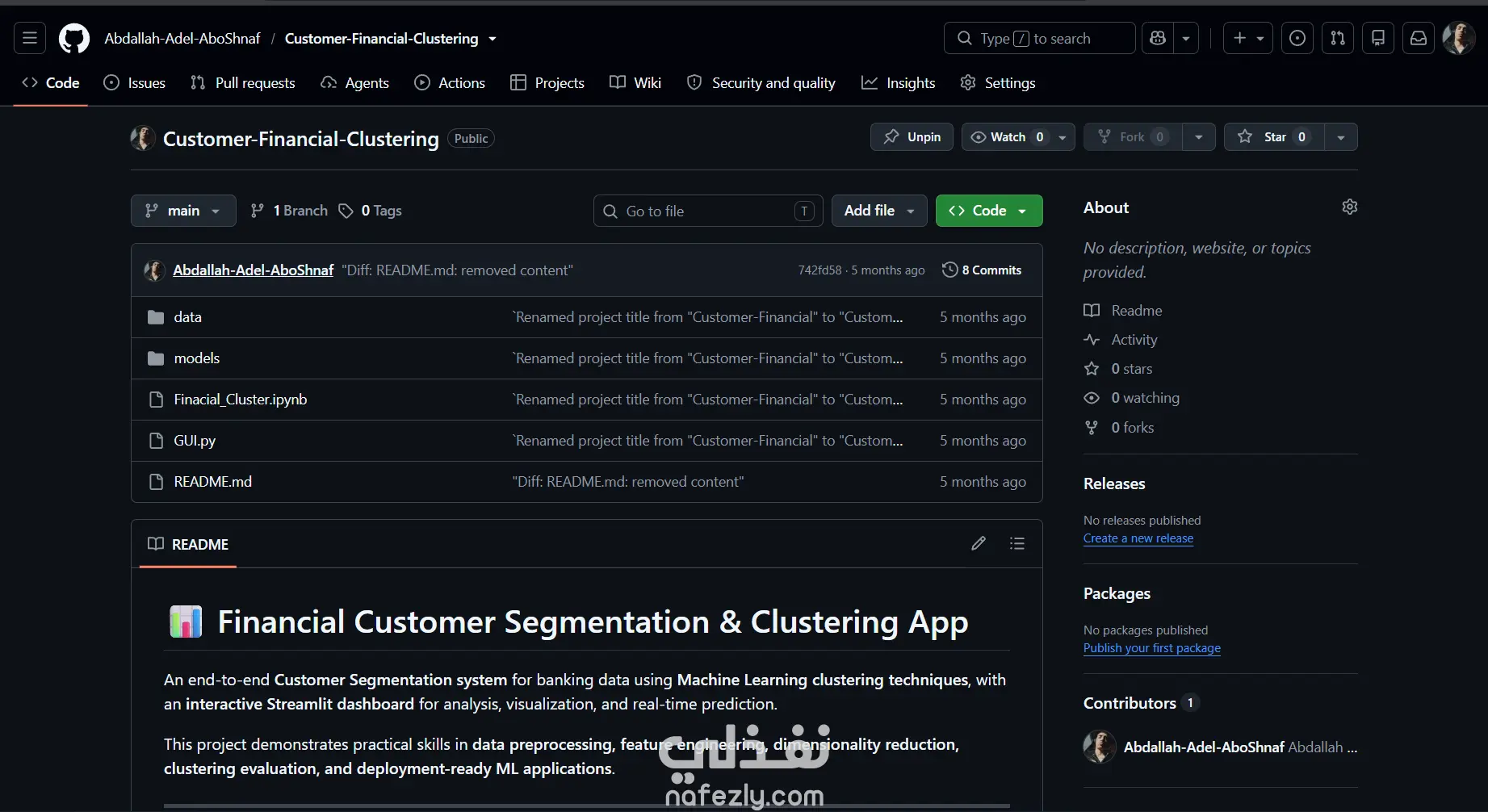Focus the Type / to search field
This screenshot has width=1488, height=812.
coord(1040,38)
